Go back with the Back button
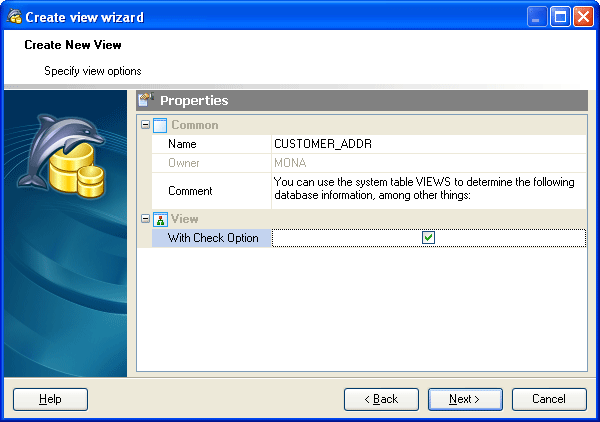600x422 pixels. tap(381, 399)
